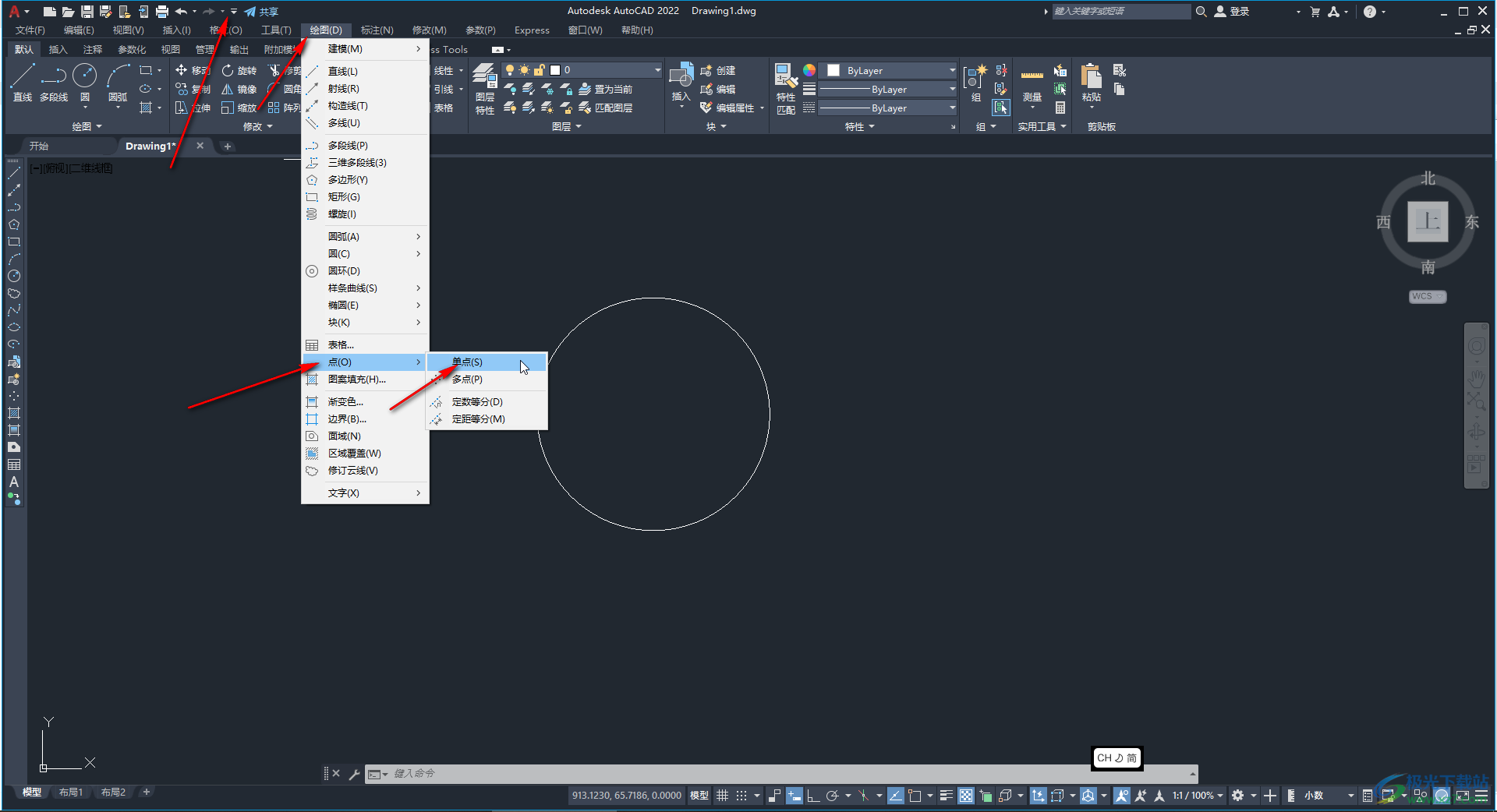Click the white layer color swatch beside 0
Image resolution: width=1497 pixels, height=812 pixels.
click(x=555, y=70)
